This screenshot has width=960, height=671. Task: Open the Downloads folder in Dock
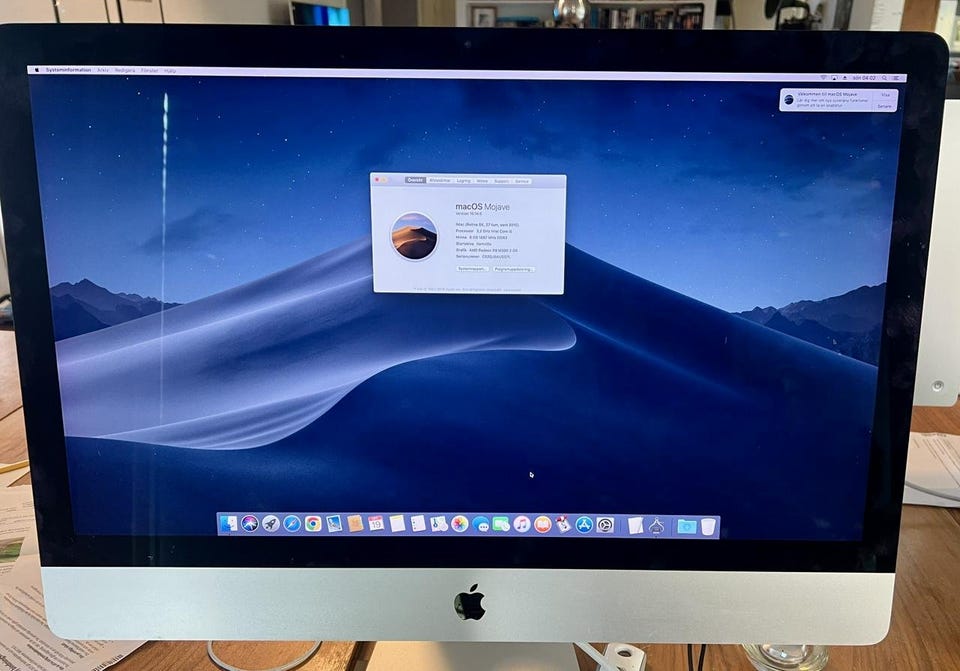click(x=686, y=526)
